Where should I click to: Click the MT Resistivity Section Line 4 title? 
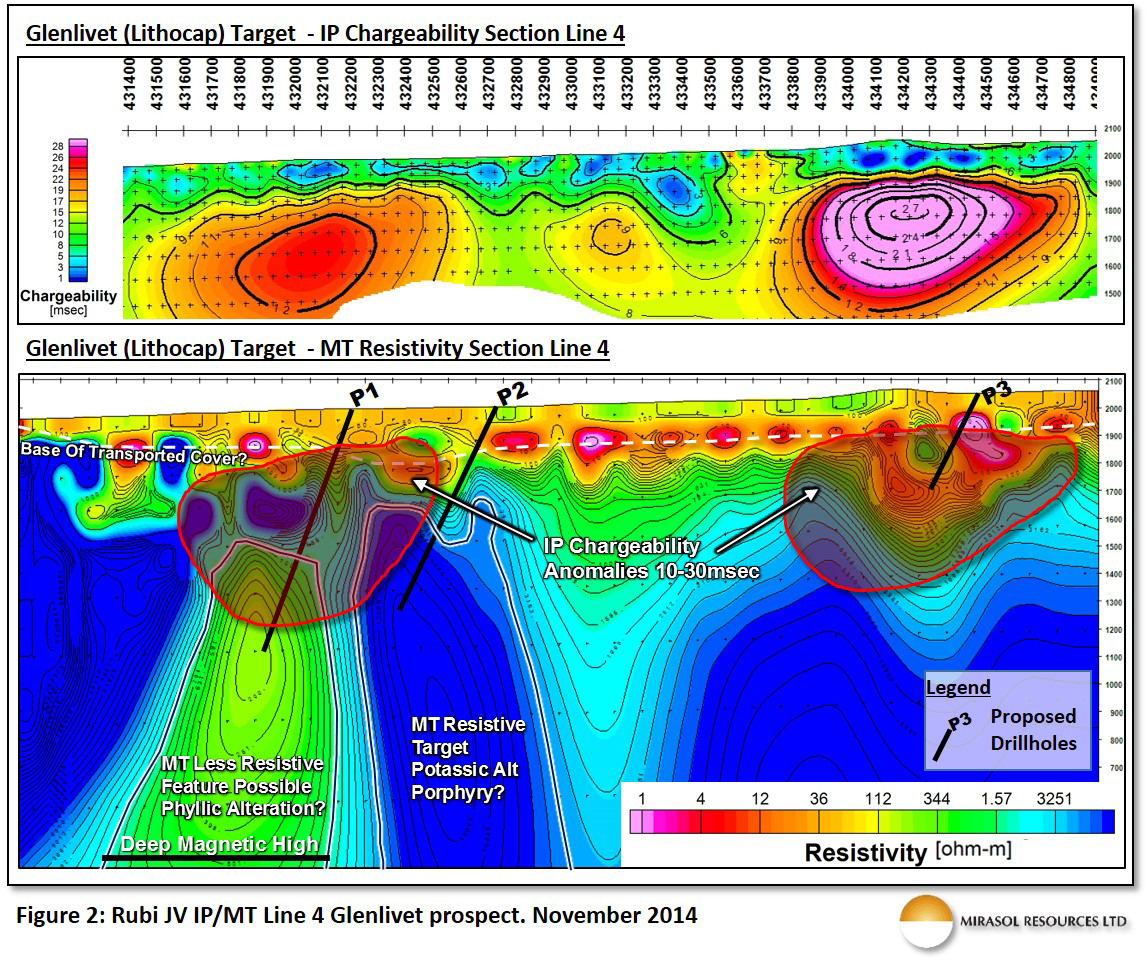pyautogui.click(x=317, y=349)
